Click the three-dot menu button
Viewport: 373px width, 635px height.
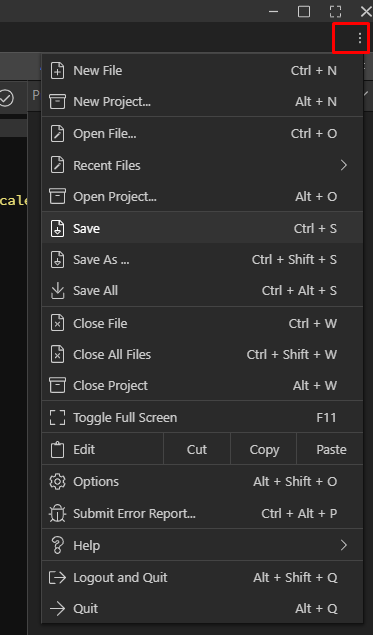(x=360, y=38)
